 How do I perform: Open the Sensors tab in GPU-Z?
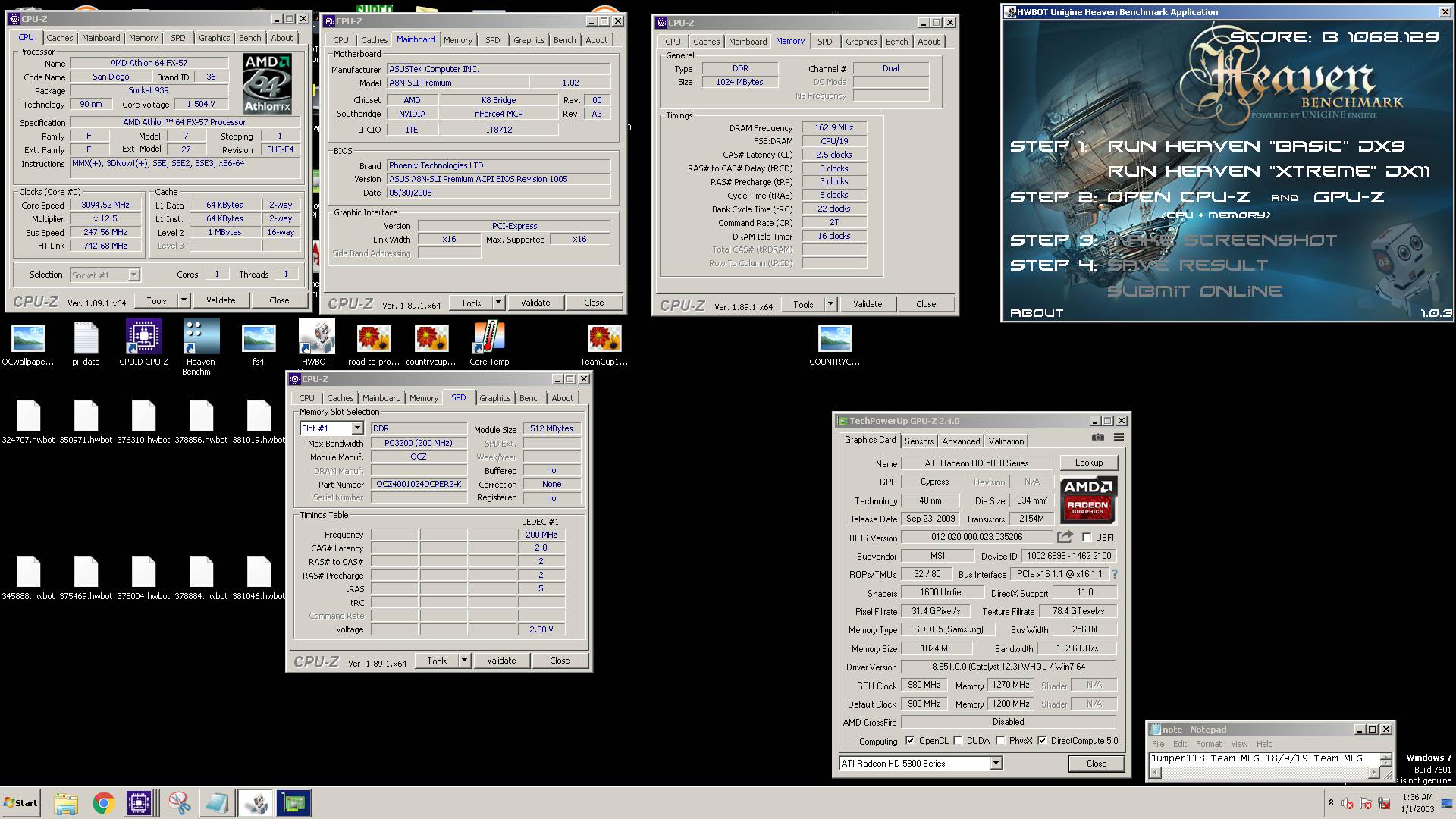coord(919,441)
